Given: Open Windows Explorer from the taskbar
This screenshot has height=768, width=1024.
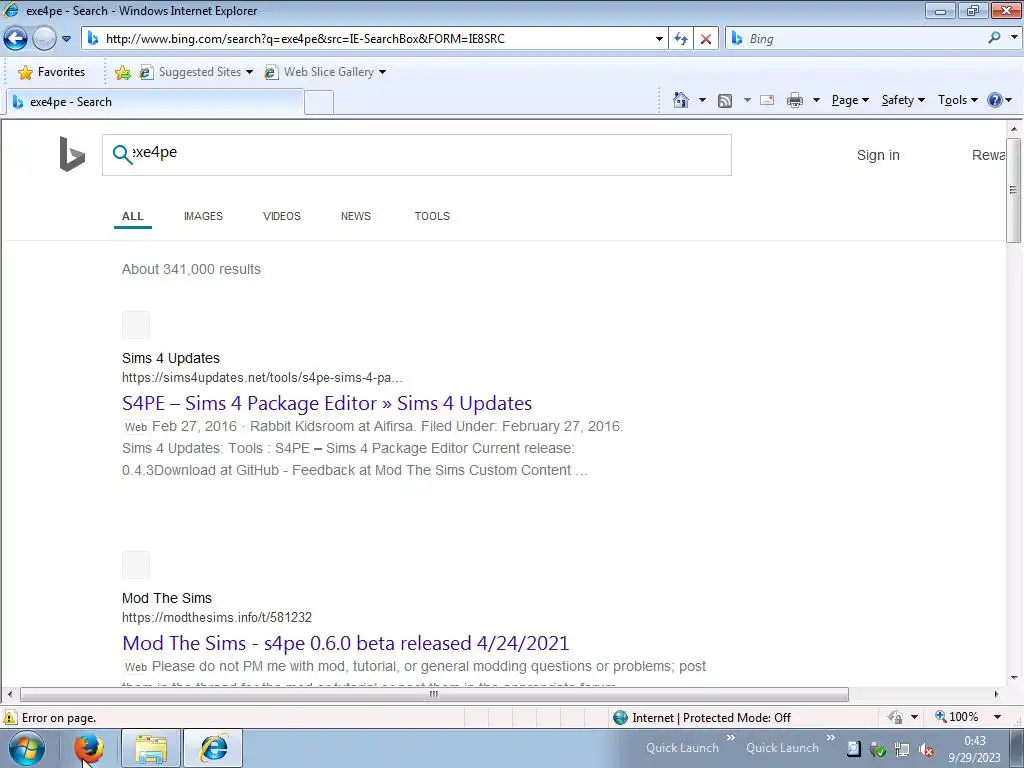Looking at the screenshot, I should coord(151,748).
